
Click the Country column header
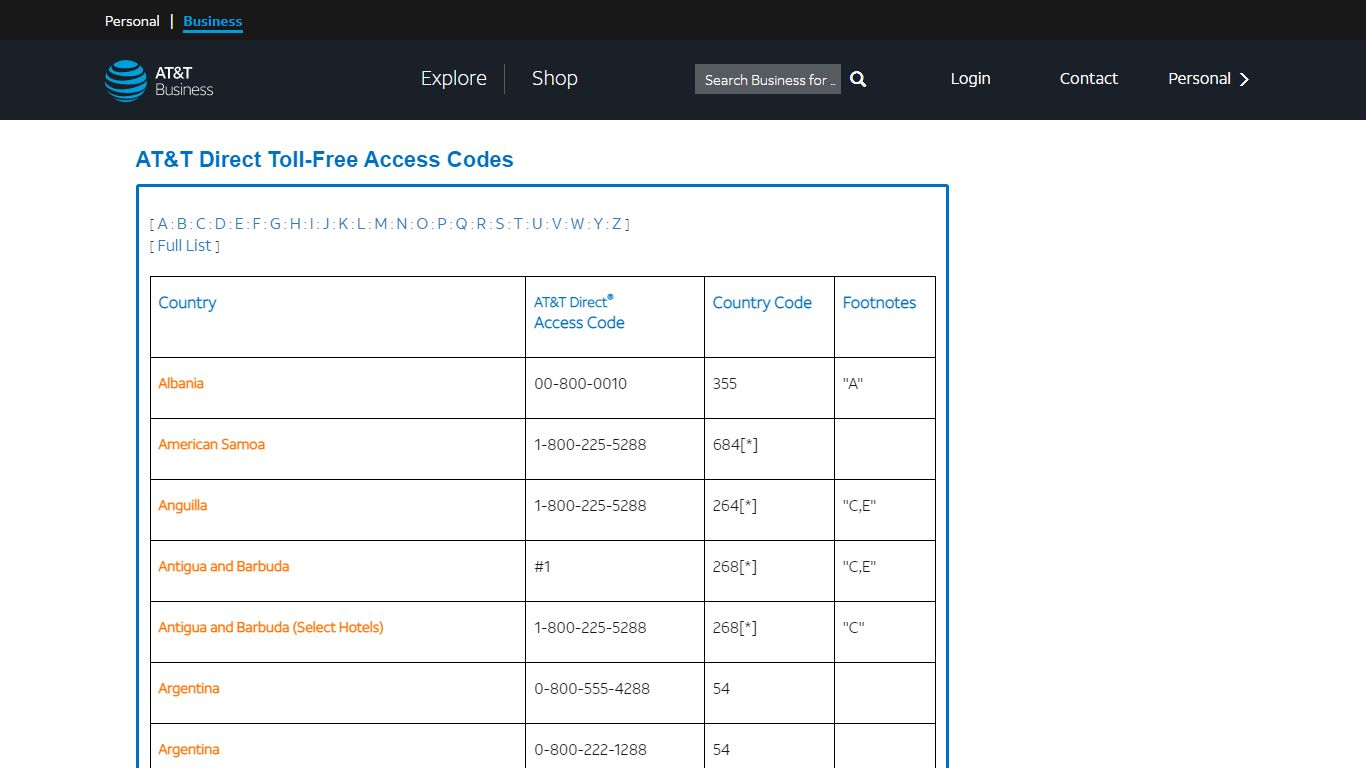[187, 302]
